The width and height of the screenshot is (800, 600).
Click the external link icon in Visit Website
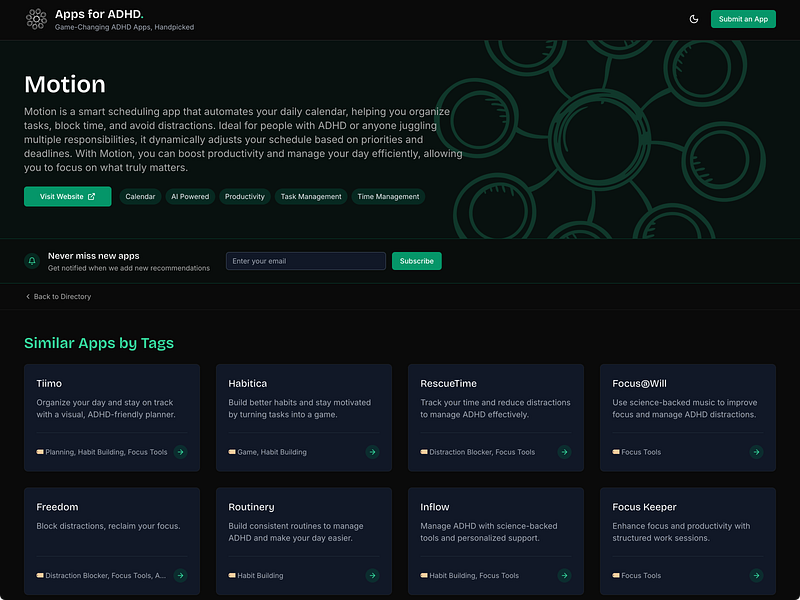click(91, 196)
